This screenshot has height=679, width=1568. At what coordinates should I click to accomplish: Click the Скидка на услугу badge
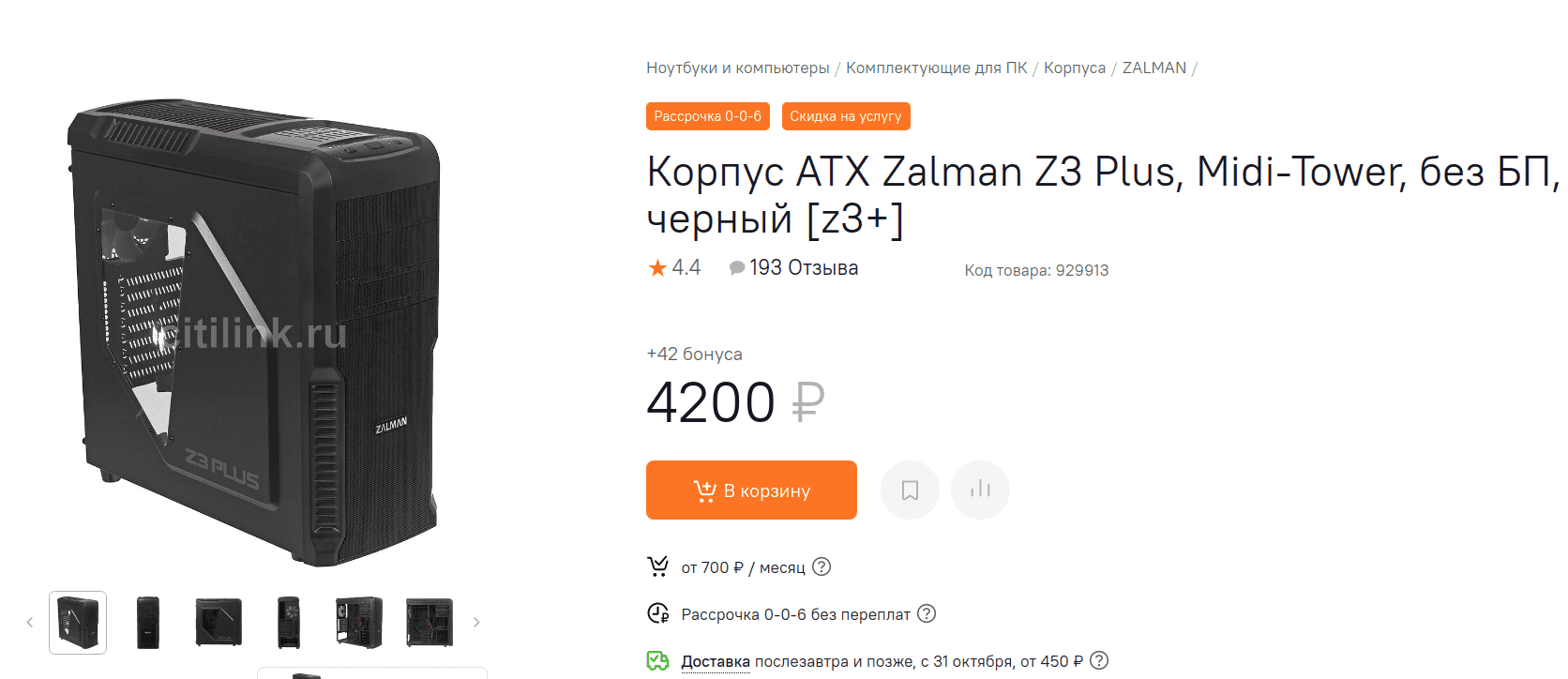845,116
